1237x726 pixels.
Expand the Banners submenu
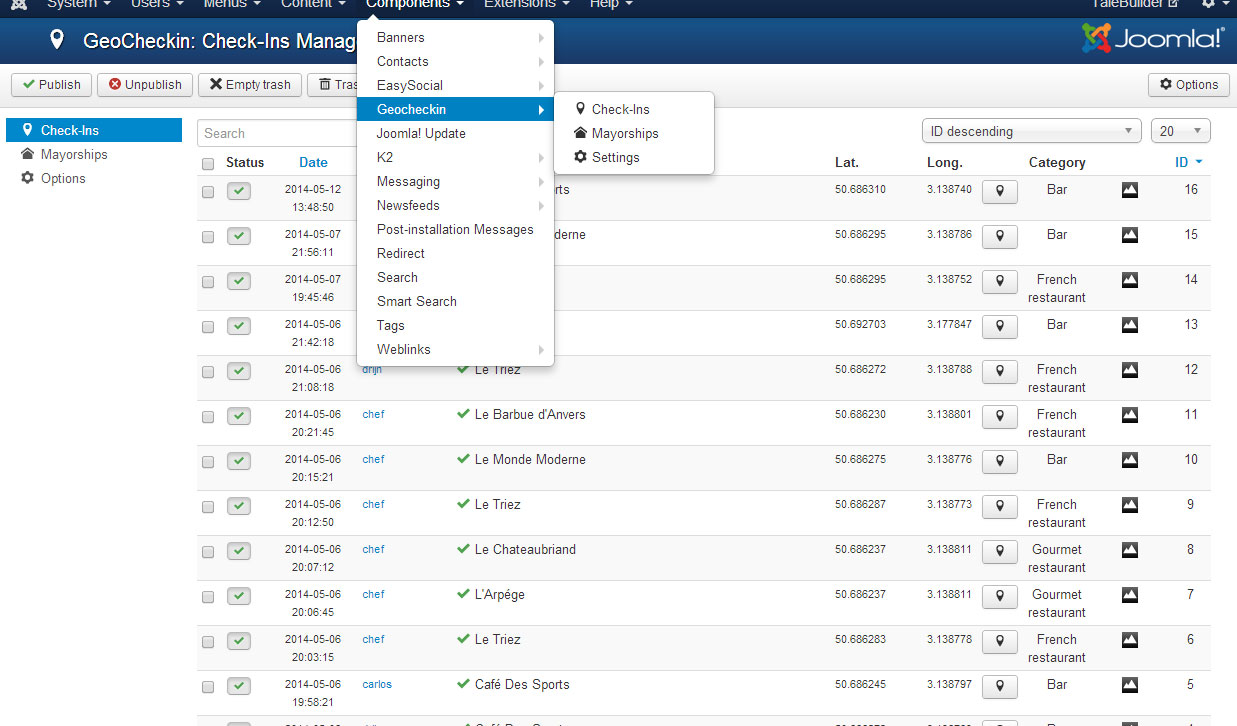(x=455, y=38)
